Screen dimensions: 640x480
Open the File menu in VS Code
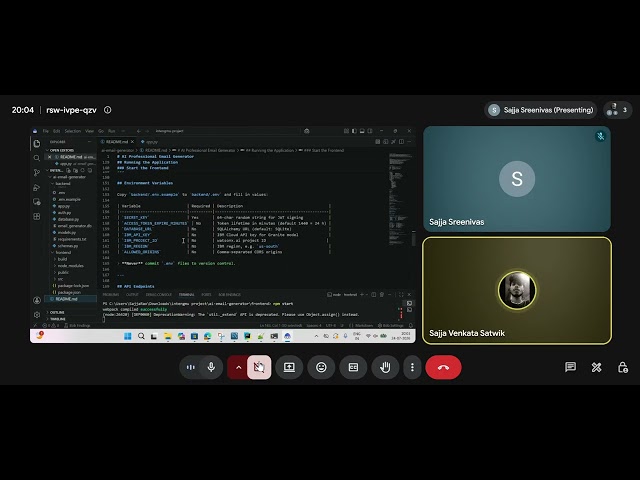pyautogui.click(x=46, y=131)
